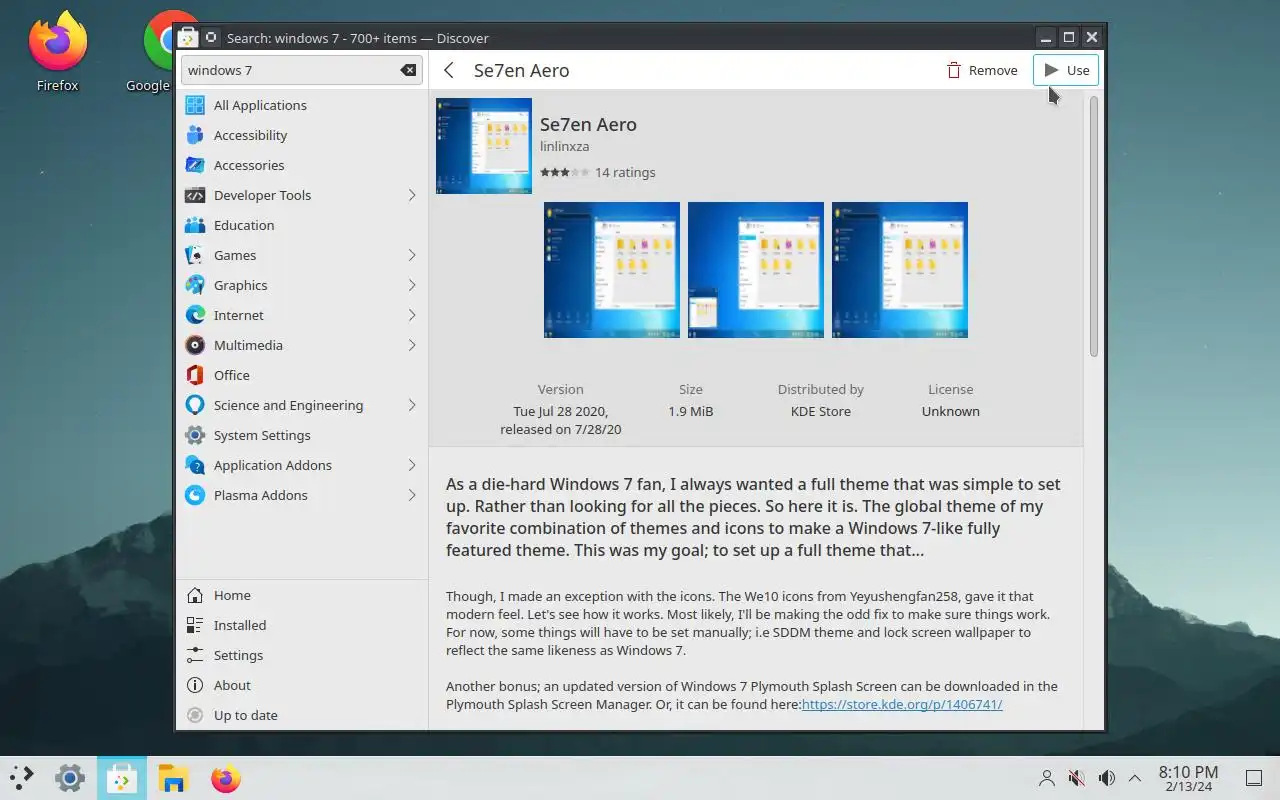The width and height of the screenshot is (1280, 800).
Task: Open Discover Settings page
Action: pos(301,655)
